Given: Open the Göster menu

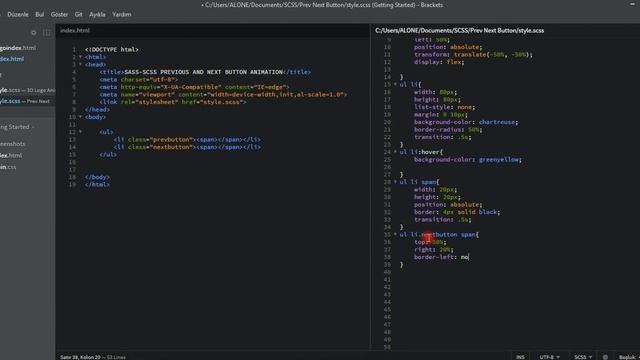Looking at the screenshot, I should click(59, 14).
